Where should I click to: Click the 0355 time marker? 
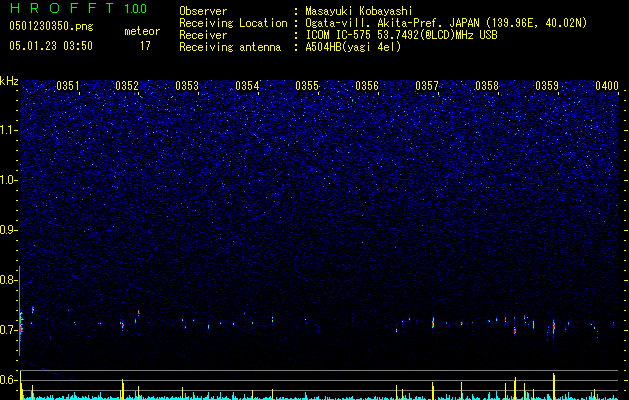307,86
